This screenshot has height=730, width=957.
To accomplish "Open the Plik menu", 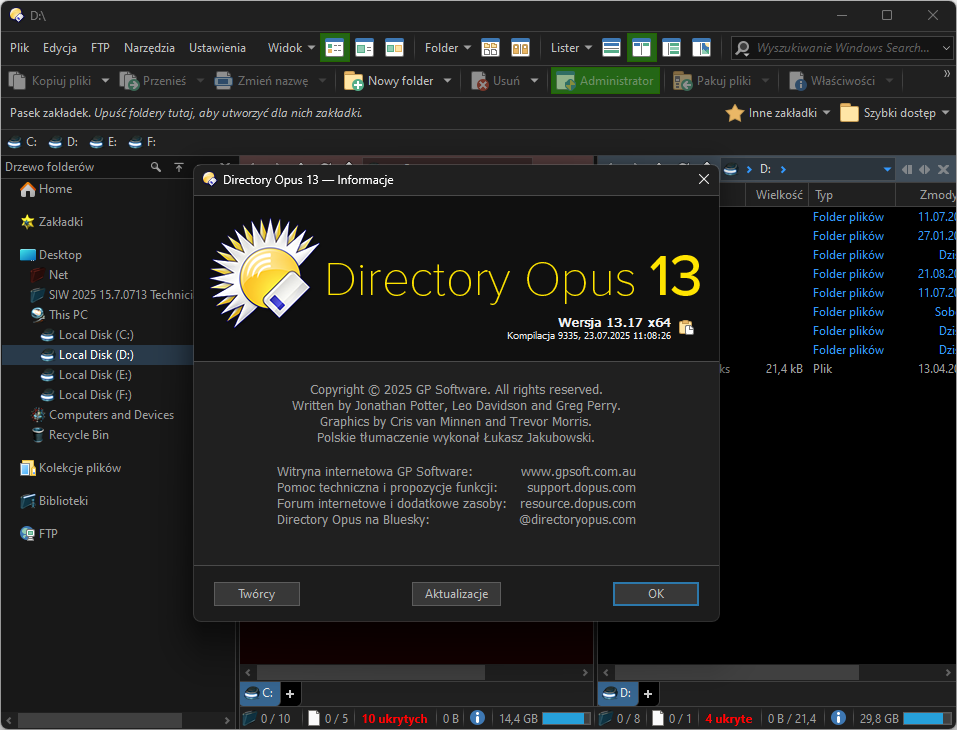I will [20, 48].
